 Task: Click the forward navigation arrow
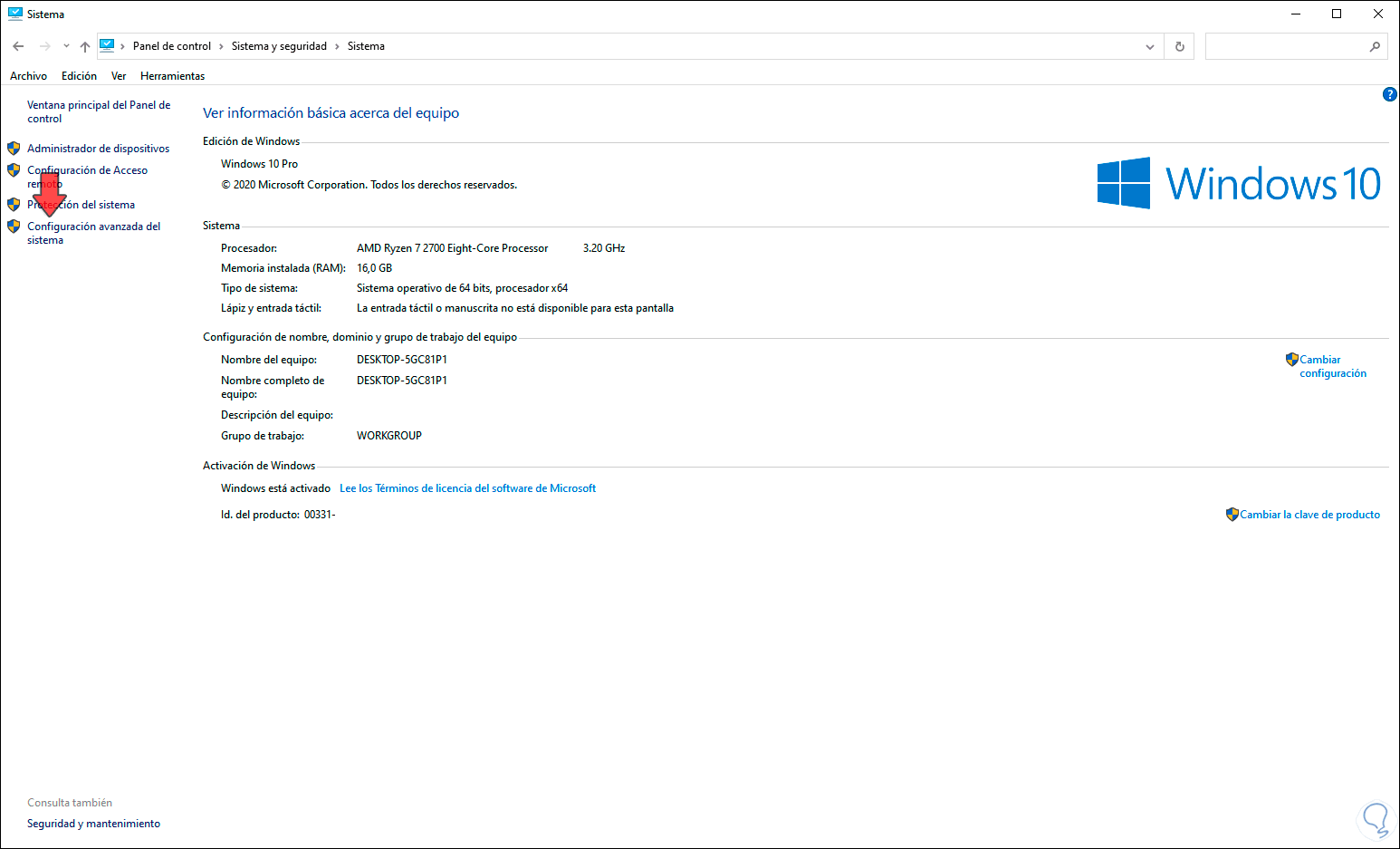[44, 46]
